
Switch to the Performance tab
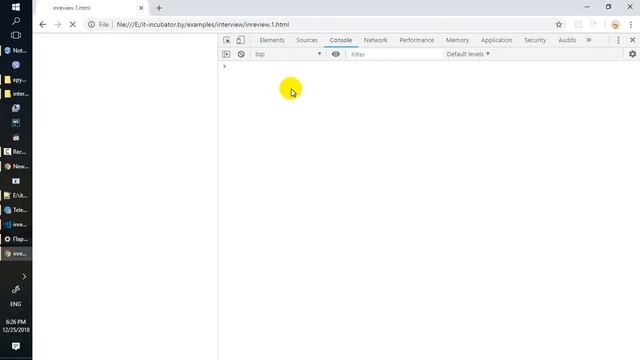[x=417, y=40]
